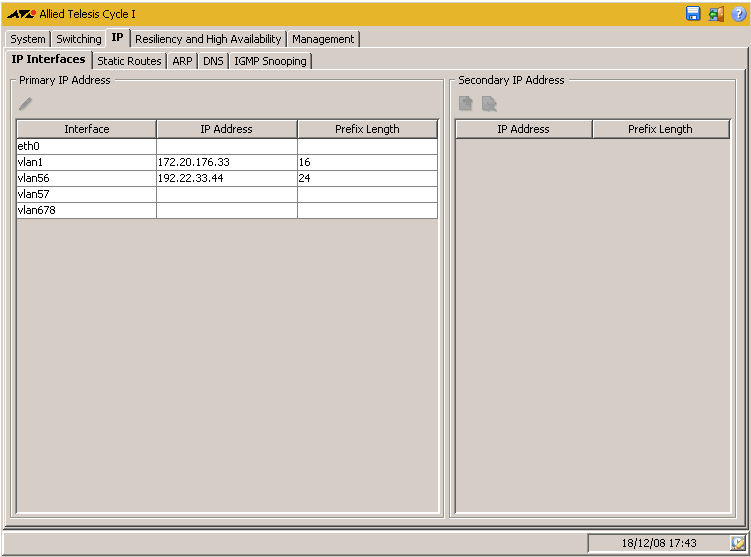Click secondary table Prefix Length column header
The image size is (751, 557).
[660, 129]
